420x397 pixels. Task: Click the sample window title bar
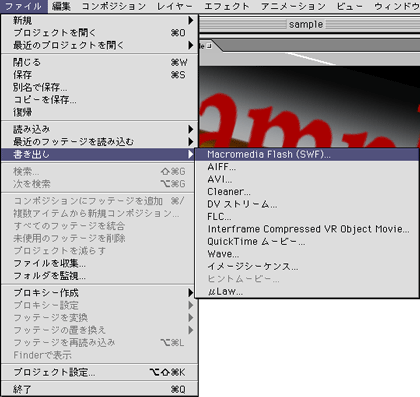309,24
